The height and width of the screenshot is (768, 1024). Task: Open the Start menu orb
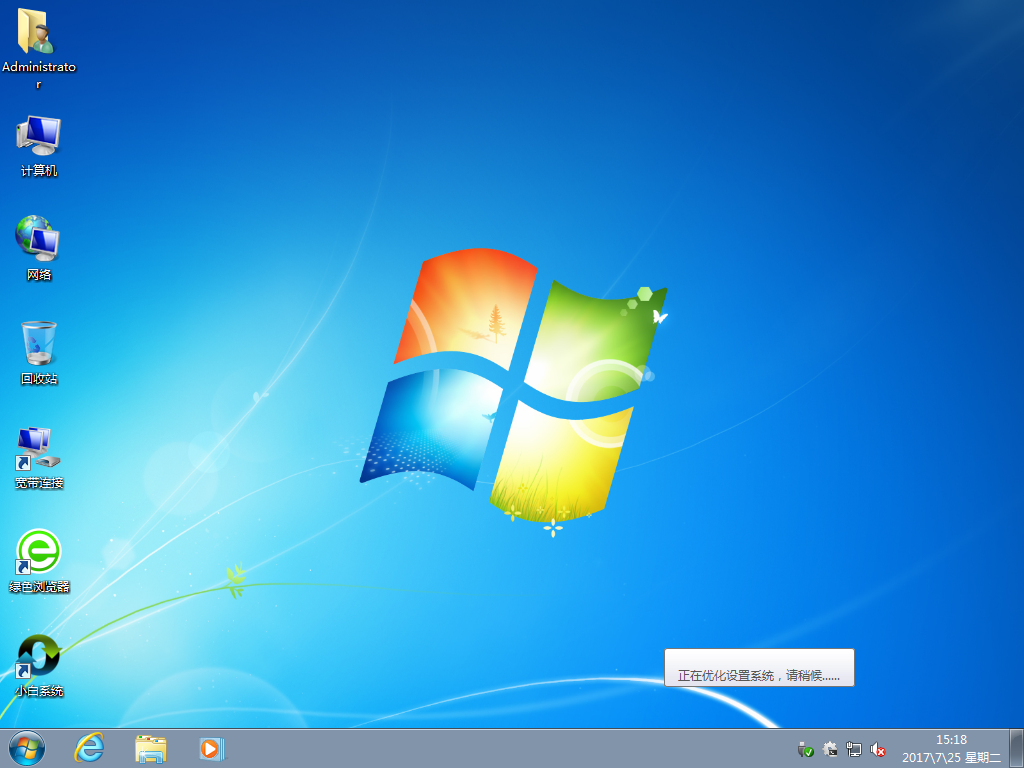tap(25, 749)
